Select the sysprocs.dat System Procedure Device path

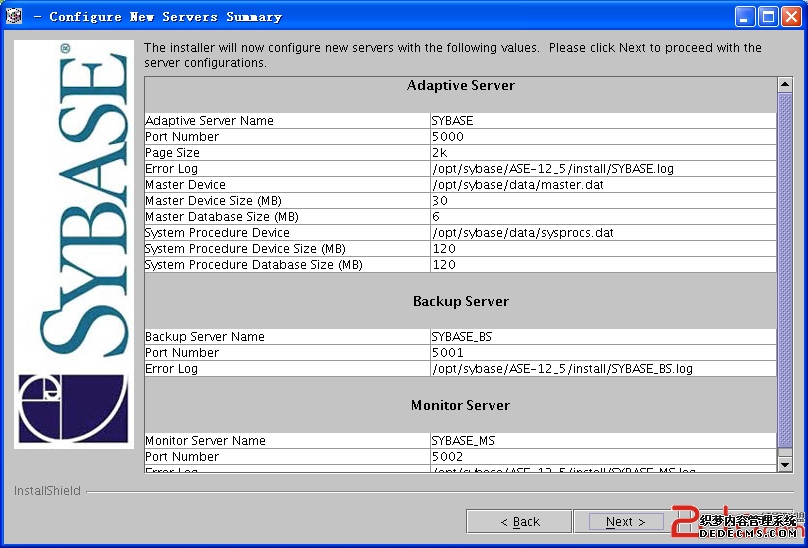pyautogui.click(x=522, y=233)
